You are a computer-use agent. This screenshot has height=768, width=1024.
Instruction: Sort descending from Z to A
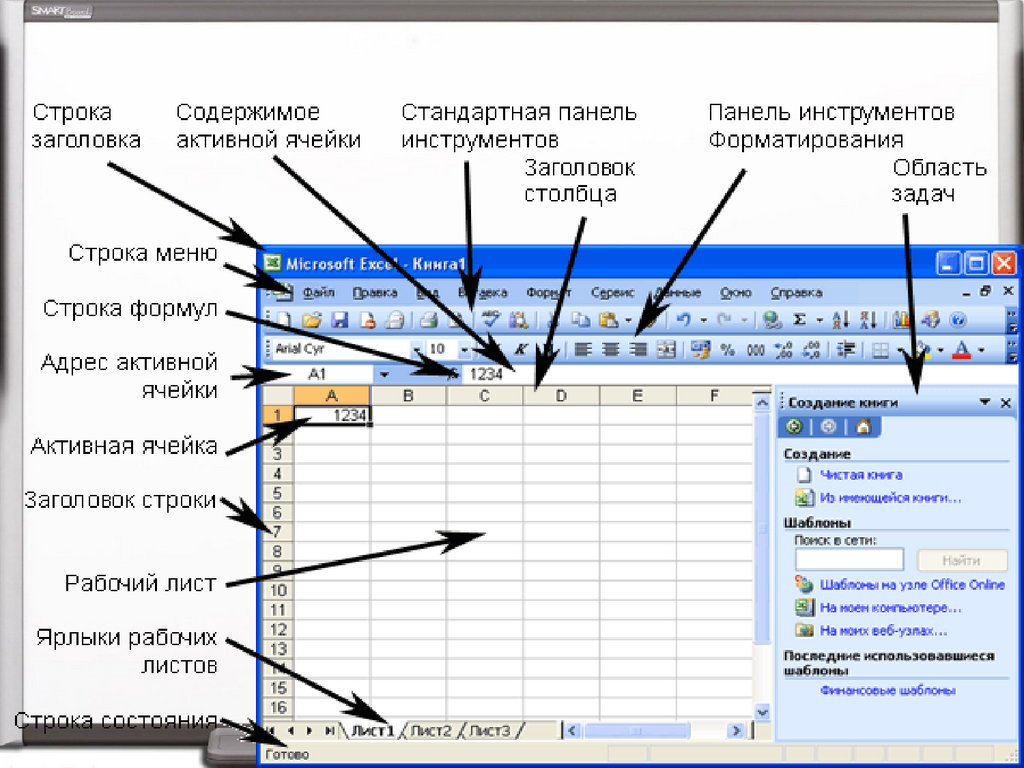(868, 320)
